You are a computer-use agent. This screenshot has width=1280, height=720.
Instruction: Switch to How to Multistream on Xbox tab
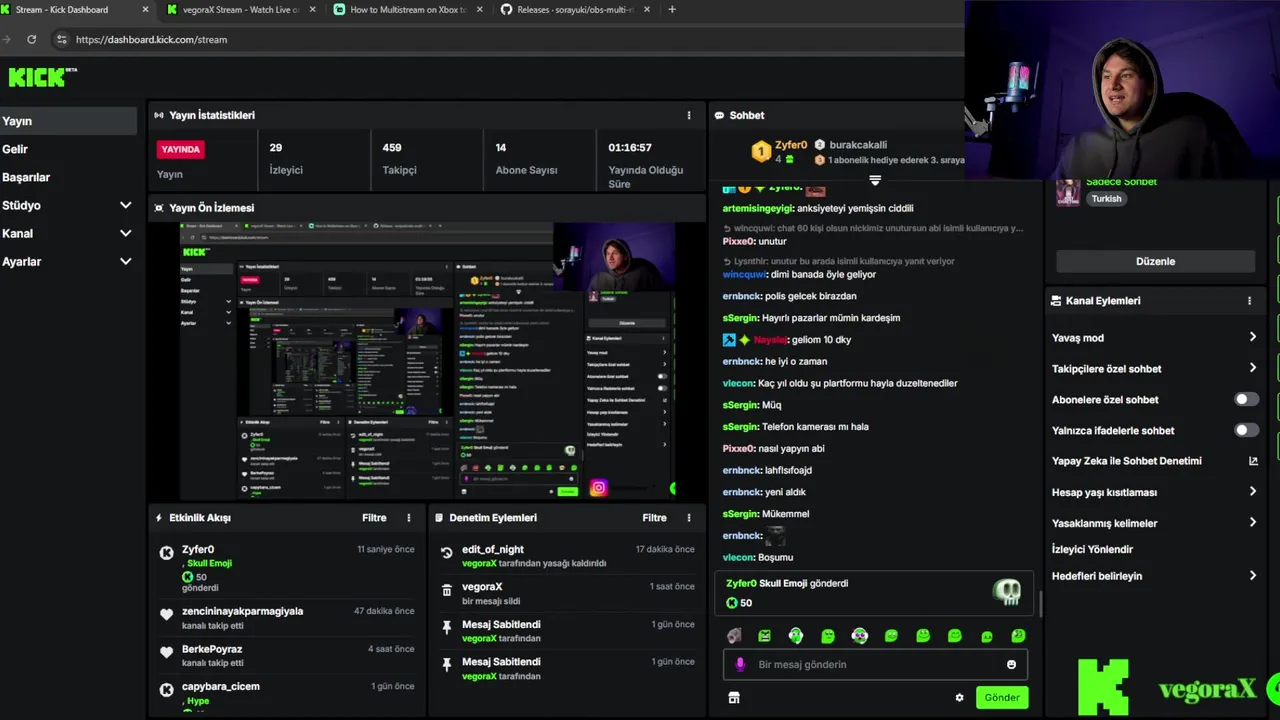point(407,10)
